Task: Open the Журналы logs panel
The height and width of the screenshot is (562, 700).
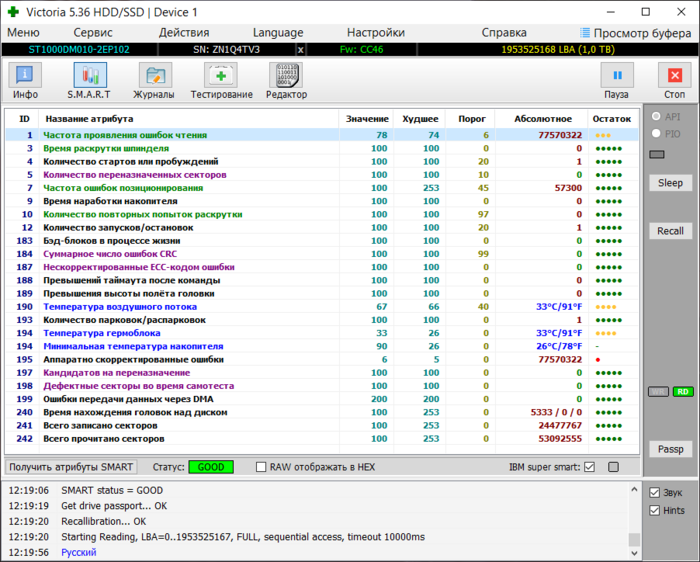Action: pos(154,75)
